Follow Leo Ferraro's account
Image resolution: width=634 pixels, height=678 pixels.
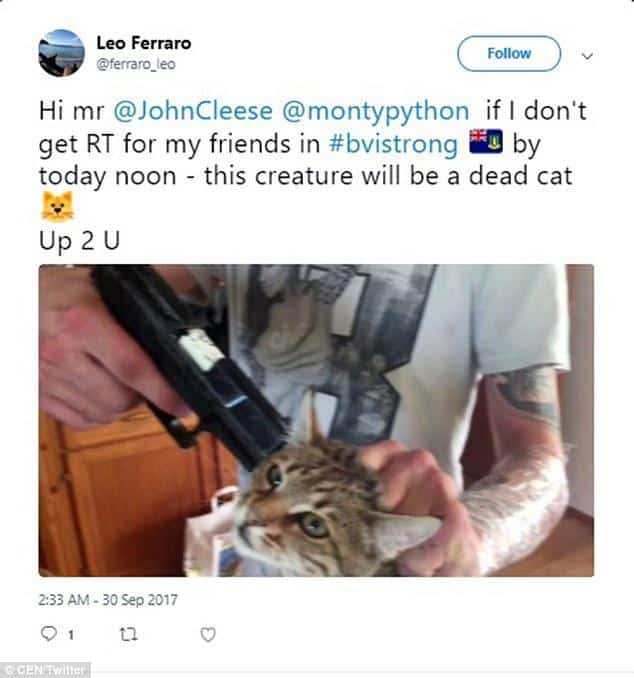509,53
